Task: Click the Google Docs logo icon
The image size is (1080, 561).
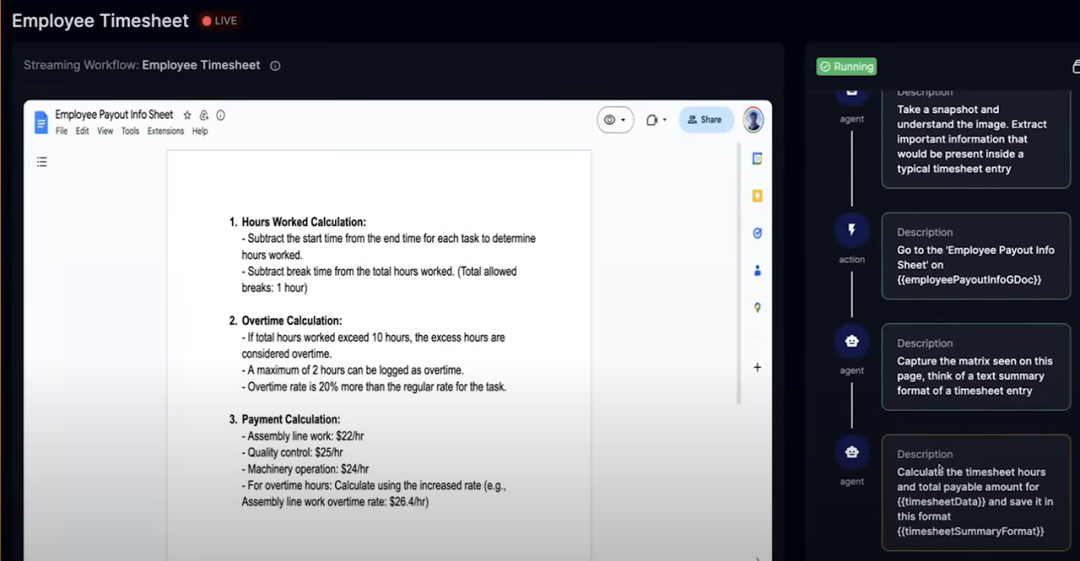Action: coord(41,122)
